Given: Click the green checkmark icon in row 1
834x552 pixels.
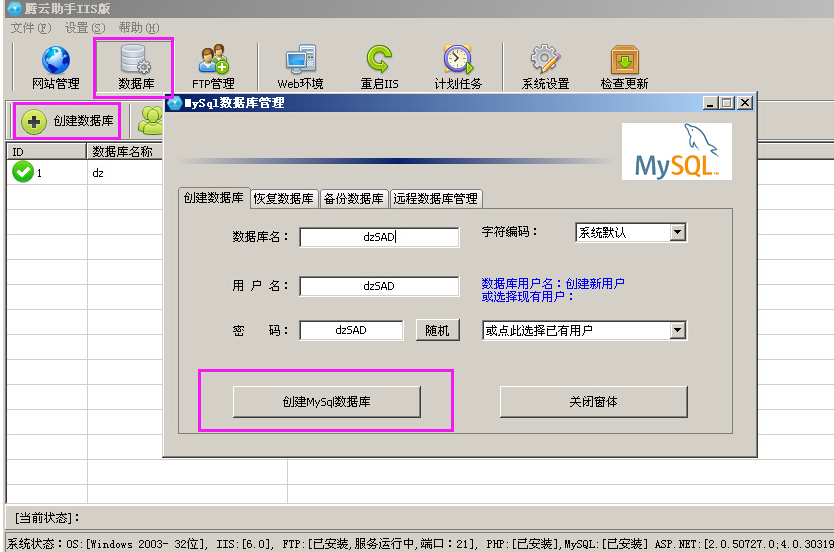Looking at the screenshot, I should 23,172.
